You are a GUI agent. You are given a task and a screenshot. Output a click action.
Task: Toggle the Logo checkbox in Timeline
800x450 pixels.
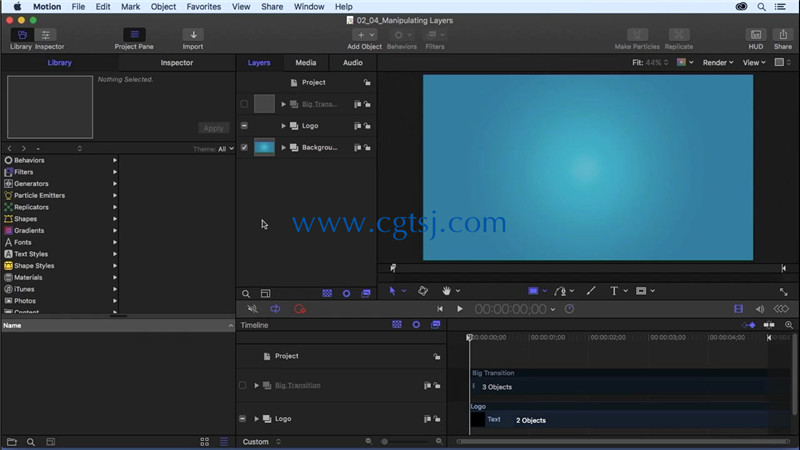click(x=242, y=419)
